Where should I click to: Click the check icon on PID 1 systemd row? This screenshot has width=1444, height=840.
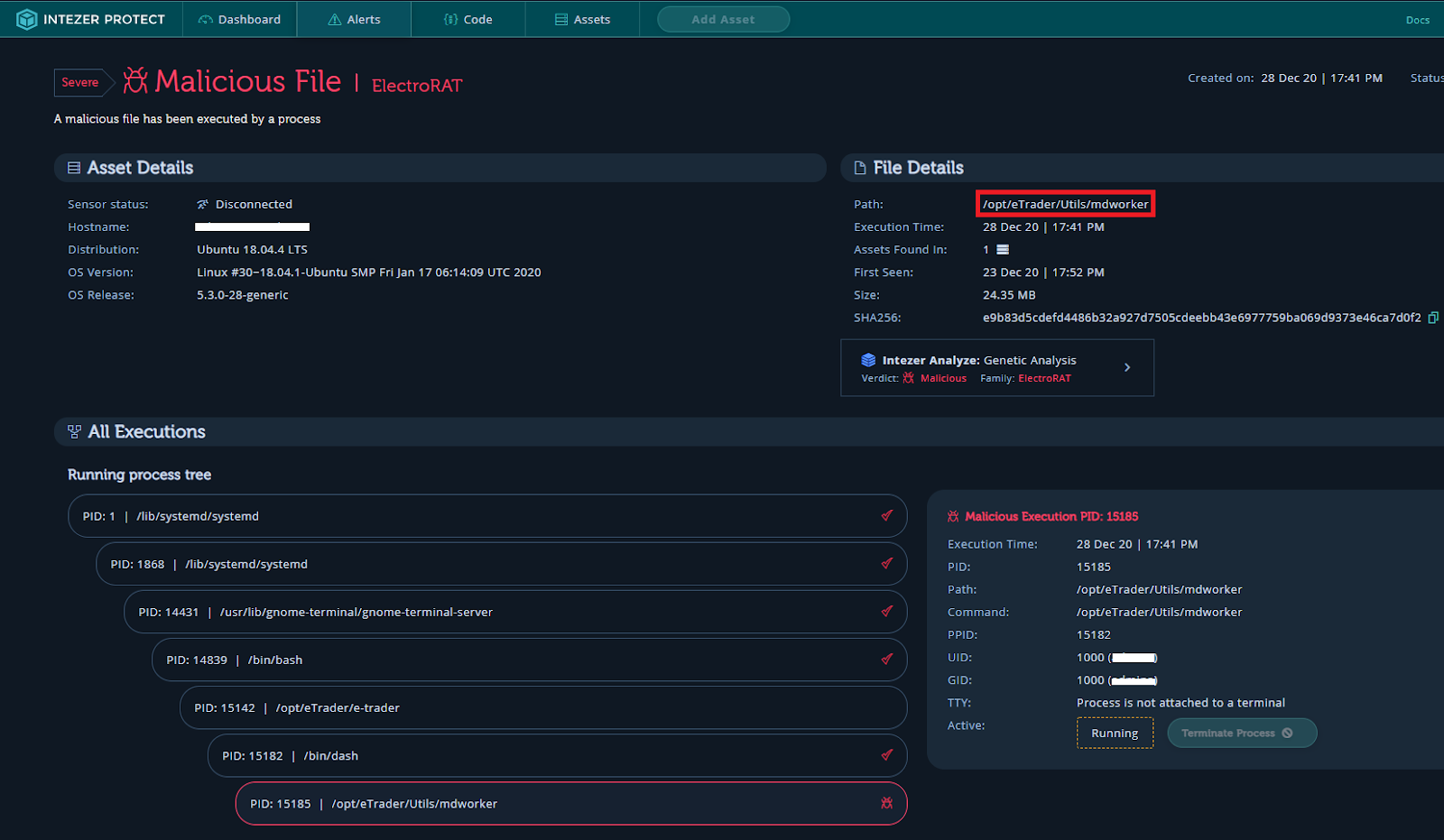pos(886,516)
